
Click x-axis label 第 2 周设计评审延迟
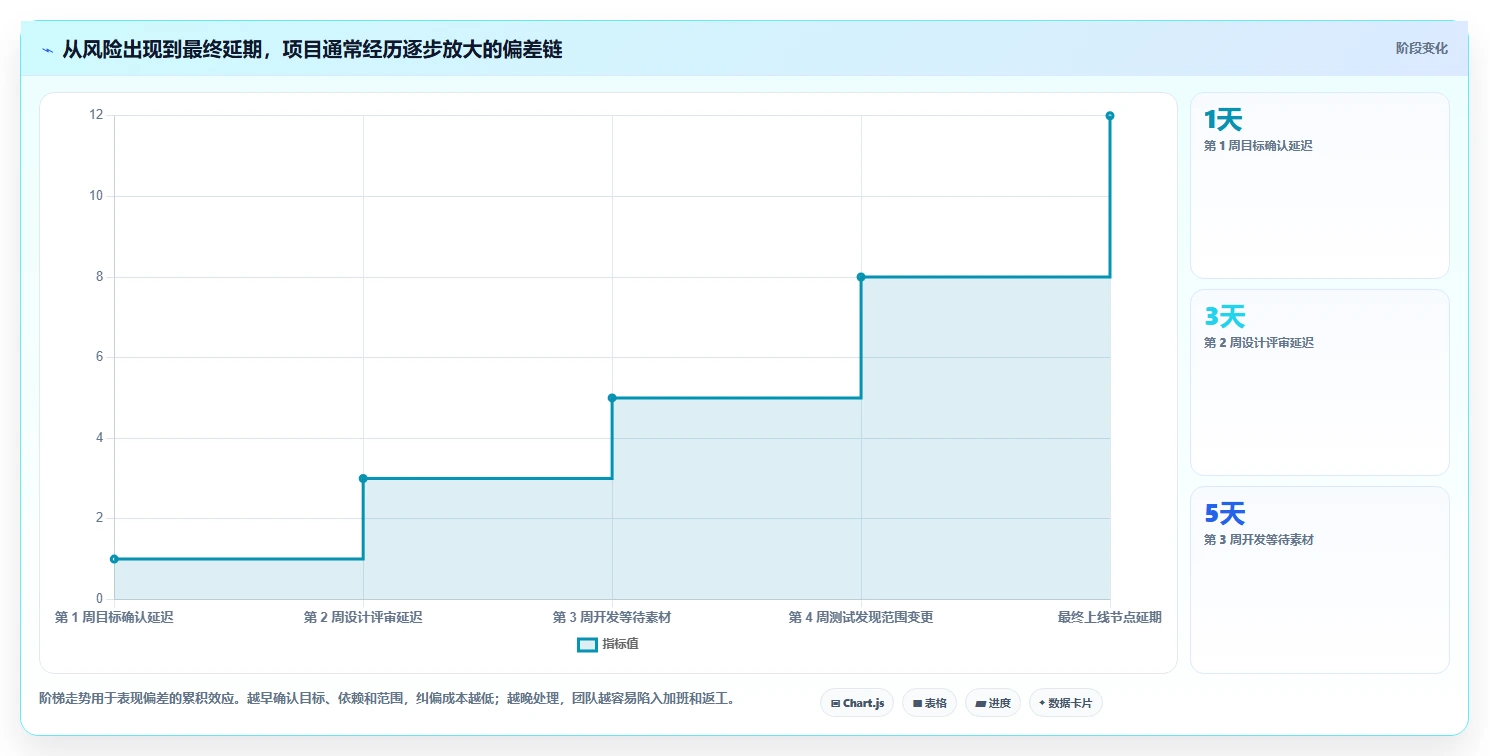point(363,617)
